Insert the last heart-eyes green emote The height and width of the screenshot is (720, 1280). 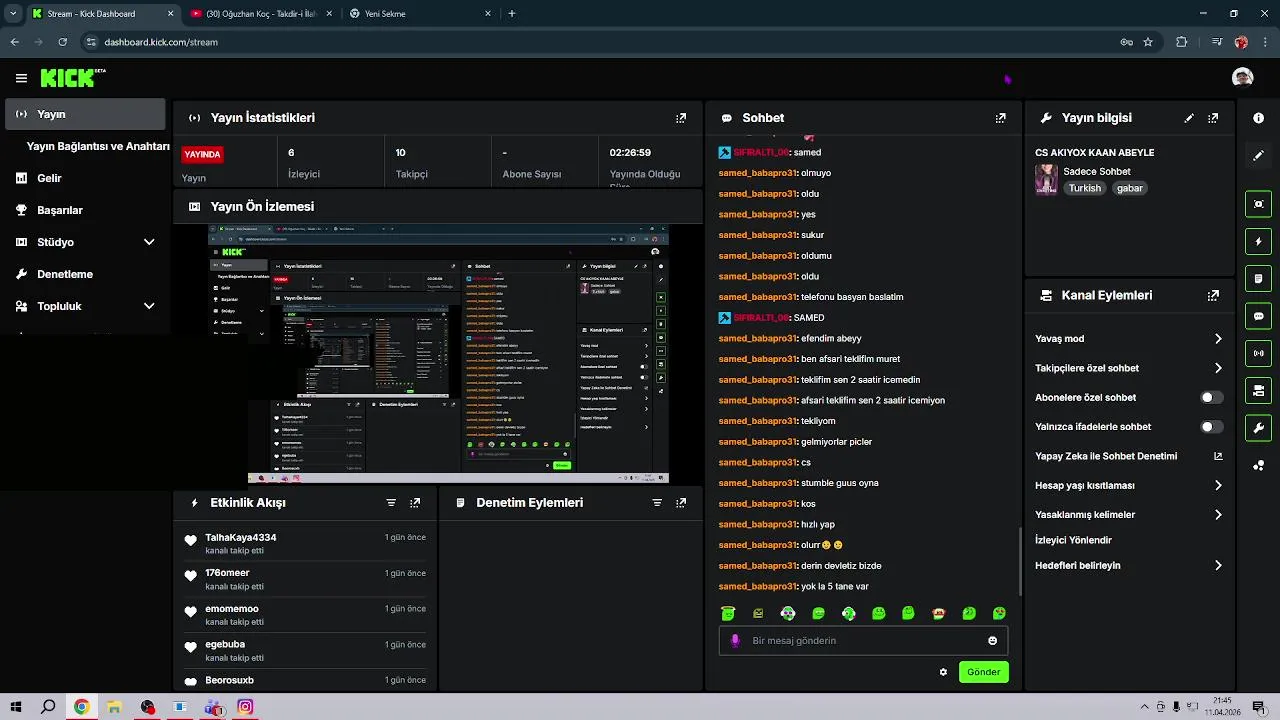tap(999, 613)
